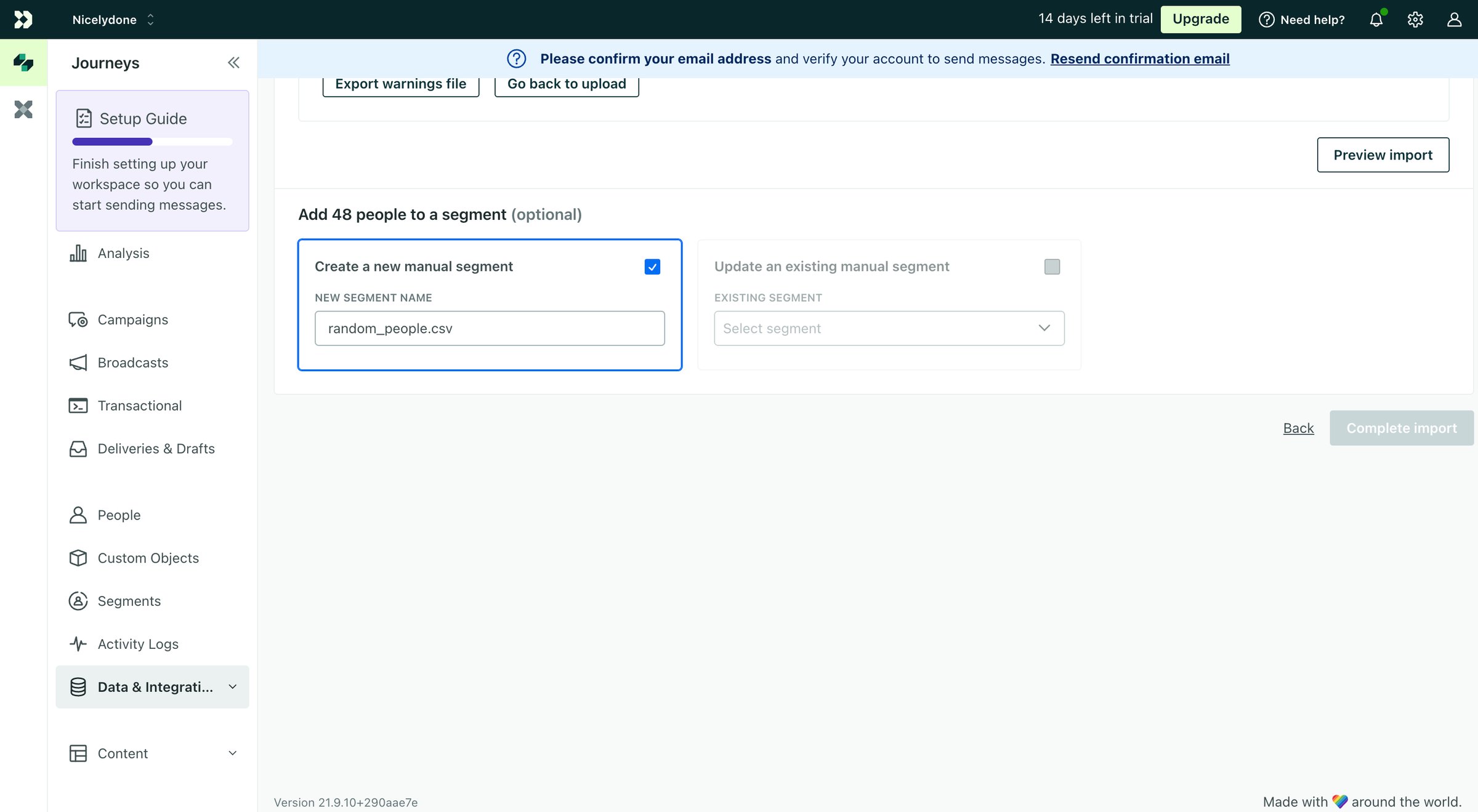The height and width of the screenshot is (812, 1478).
Task: Click the Back link
Action: pos(1298,428)
